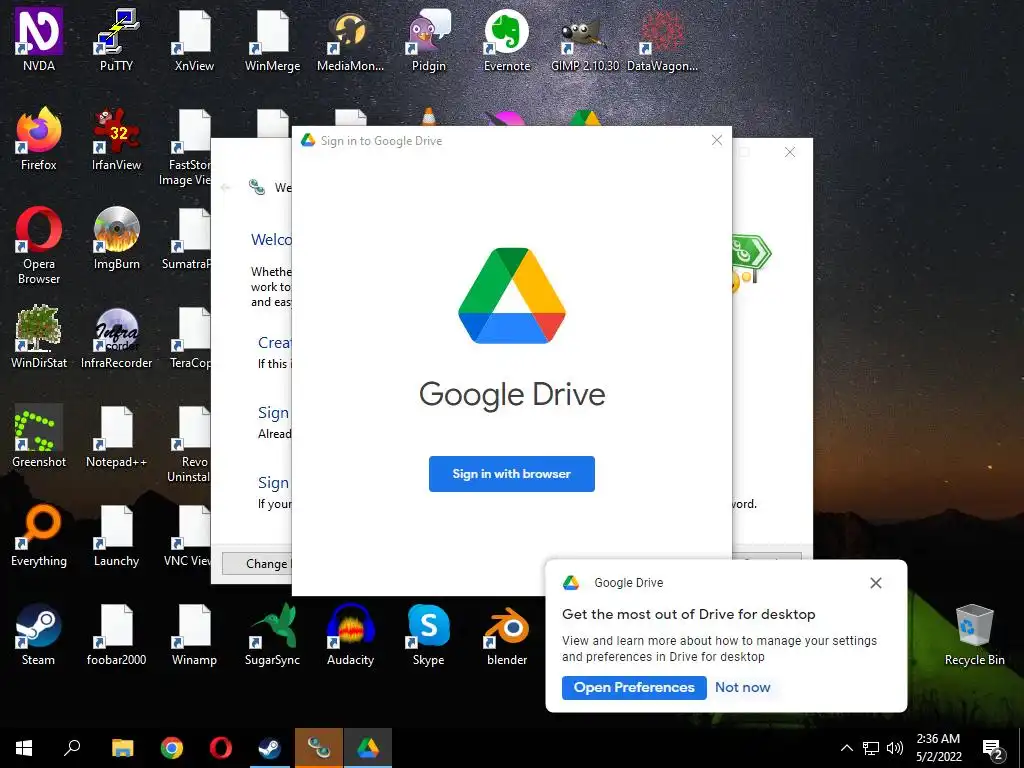Image resolution: width=1024 pixels, height=768 pixels.
Task: Select the XnView desktop icon
Action: [x=194, y=40]
